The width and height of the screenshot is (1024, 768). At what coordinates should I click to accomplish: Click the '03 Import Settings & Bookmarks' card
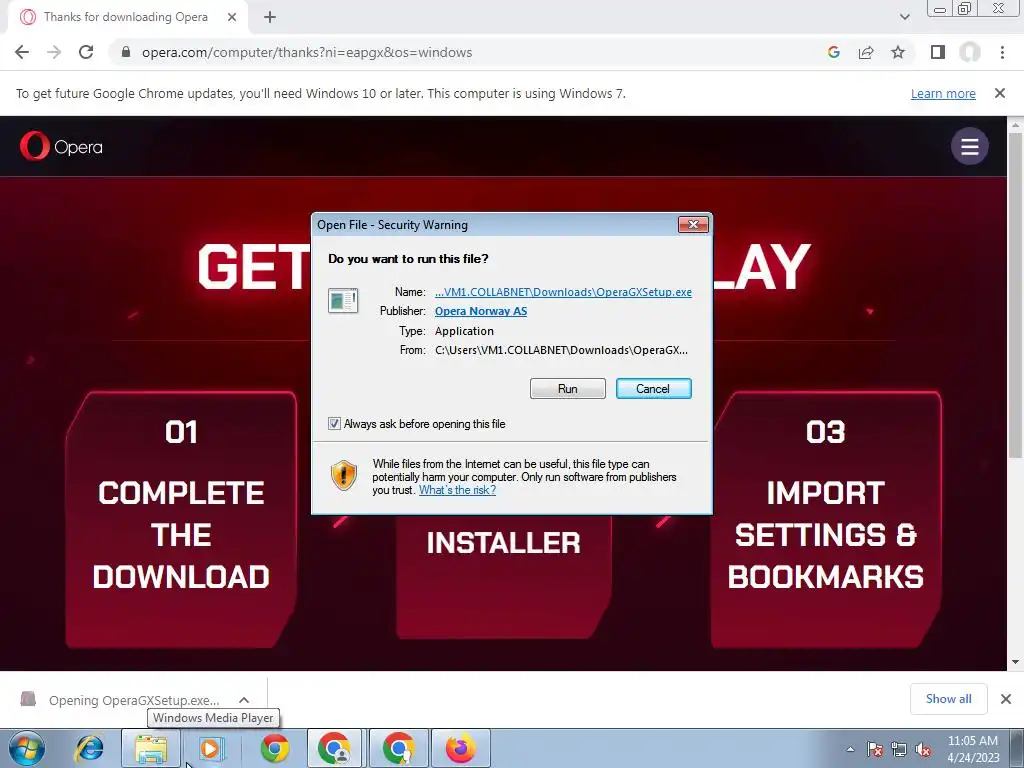click(x=825, y=519)
